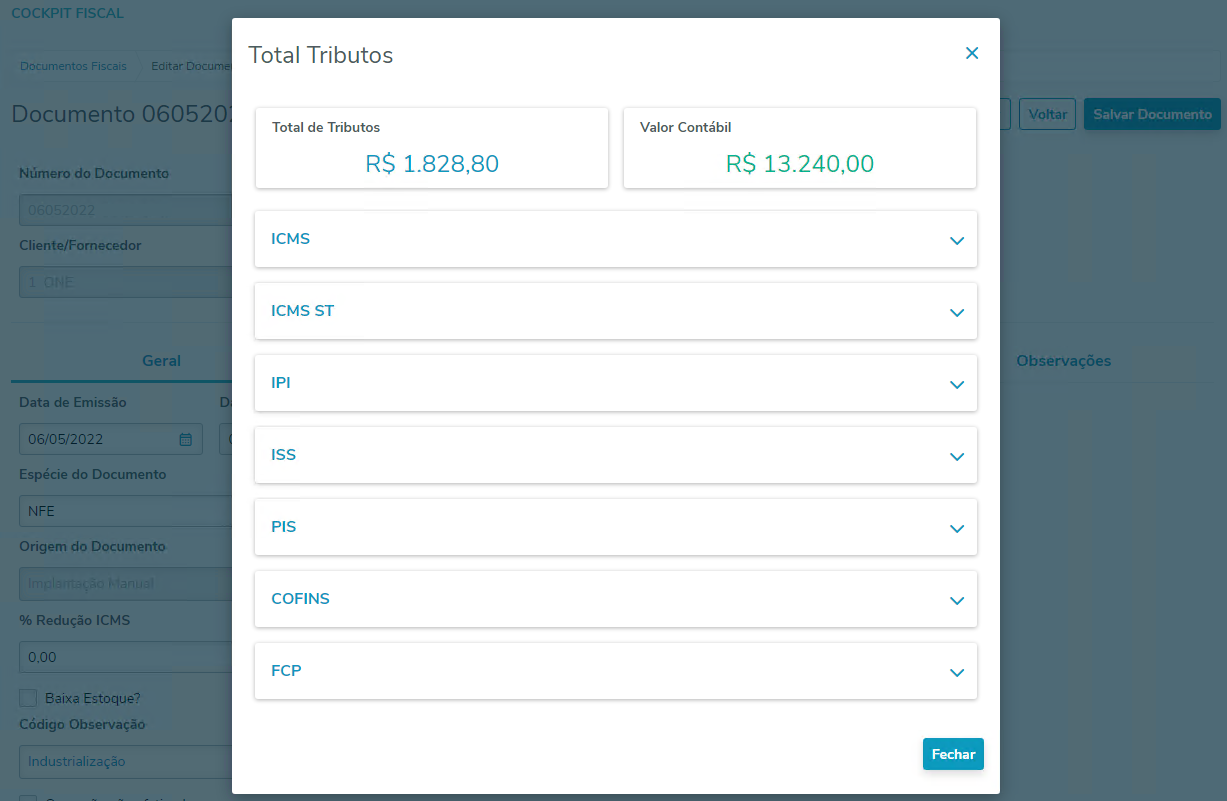This screenshot has height=801, width=1227.
Task: Expand the ICMS ST section chevron
Action: [956, 312]
